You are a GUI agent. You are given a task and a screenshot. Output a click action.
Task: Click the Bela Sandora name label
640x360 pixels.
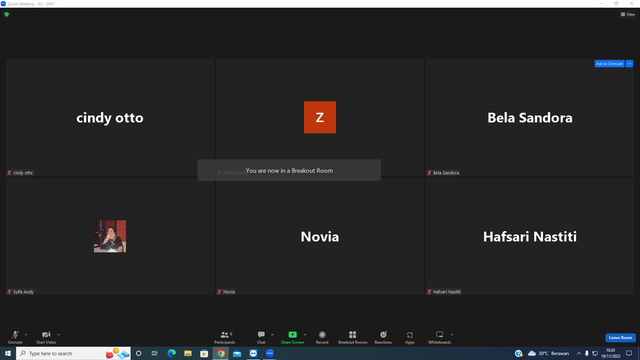pos(443,173)
